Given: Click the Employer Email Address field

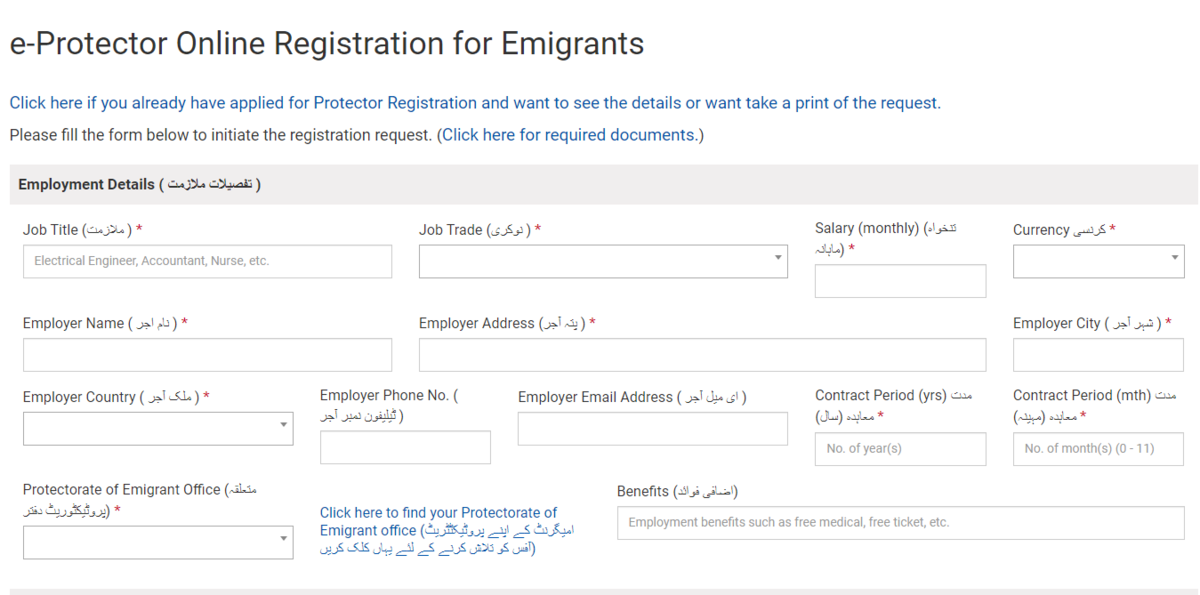Looking at the screenshot, I should 652,429.
